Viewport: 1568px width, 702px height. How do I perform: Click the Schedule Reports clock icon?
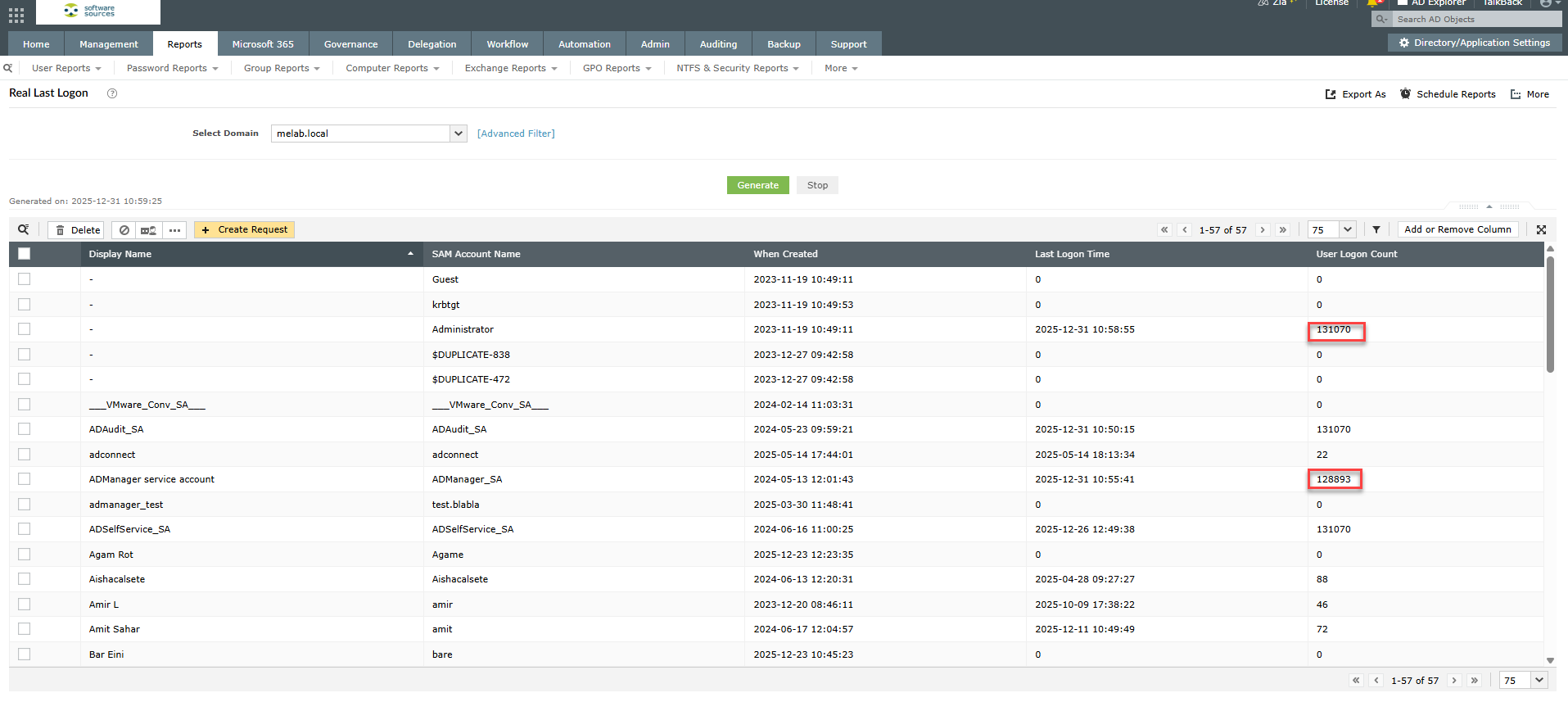pyautogui.click(x=1405, y=94)
